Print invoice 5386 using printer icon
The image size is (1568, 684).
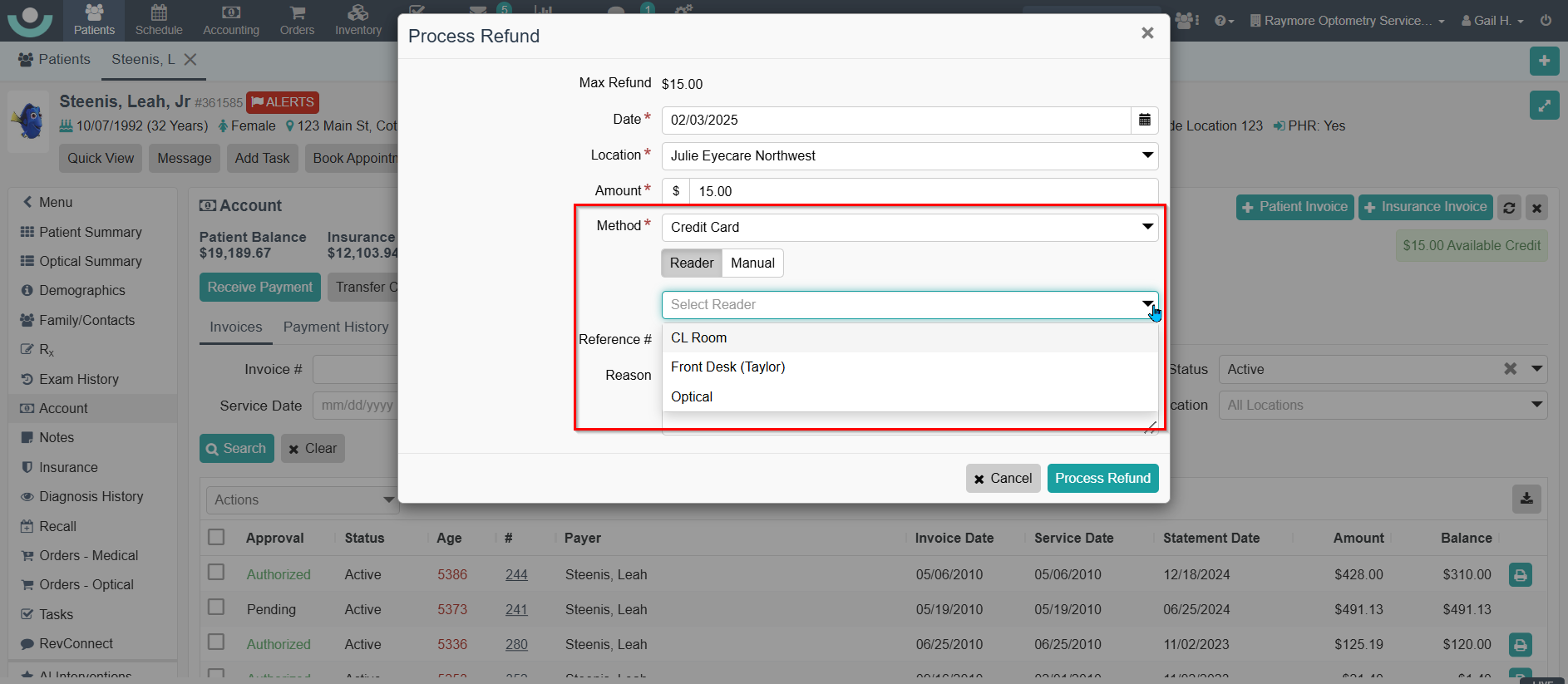pyautogui.click(x=1520, y=574)
